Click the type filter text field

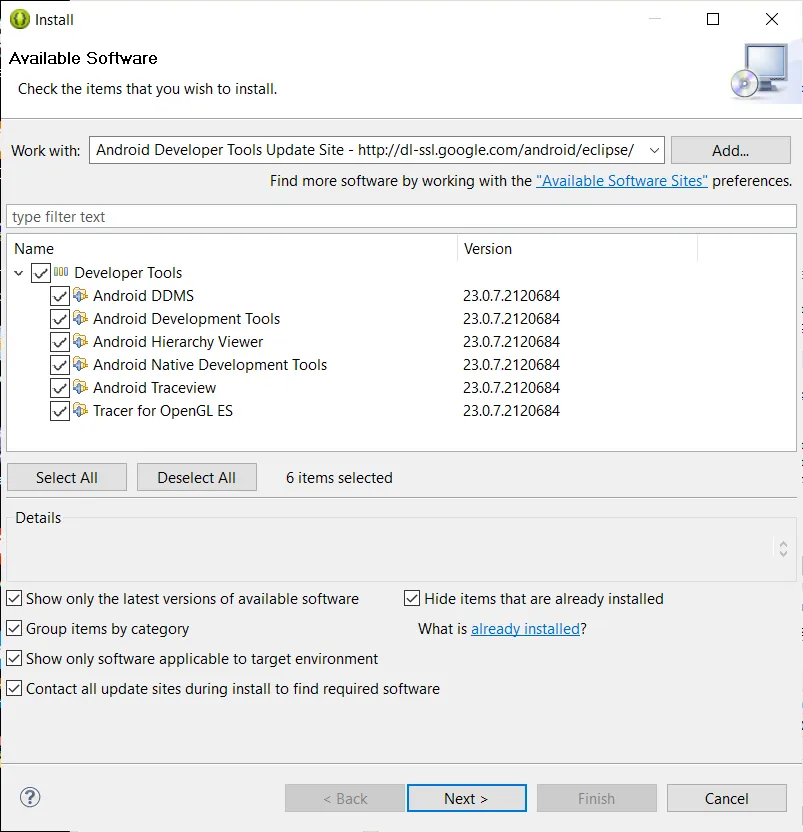pyautogui.click(x=401, y=216)
